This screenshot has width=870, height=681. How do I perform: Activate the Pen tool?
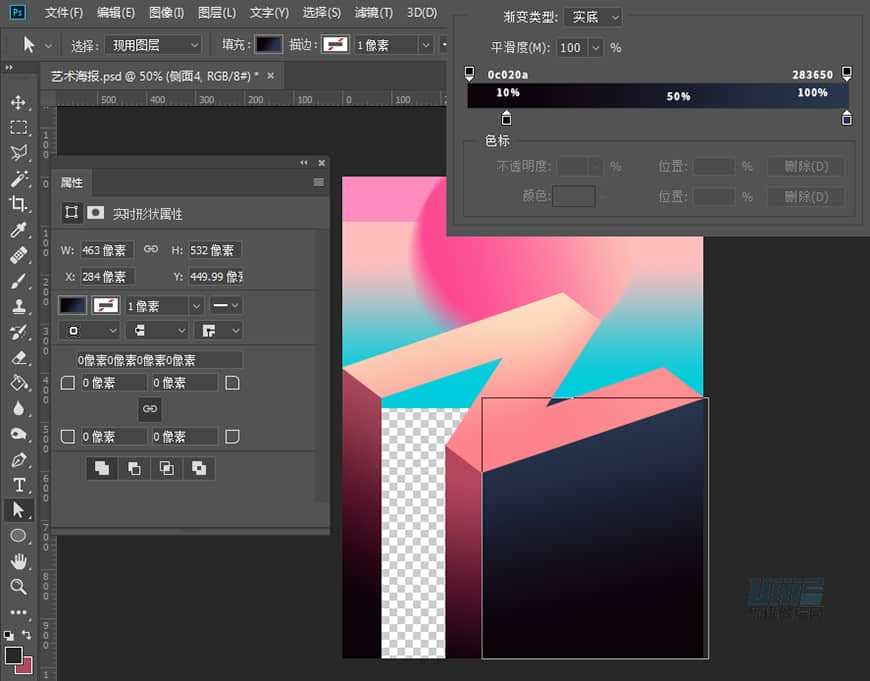[18, 460]
